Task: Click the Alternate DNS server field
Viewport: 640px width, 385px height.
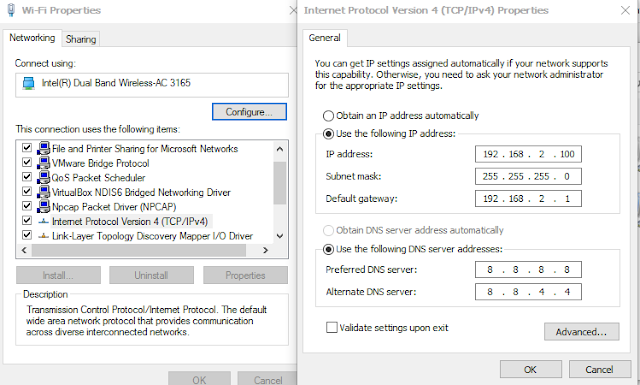Action: coord(528,292)
